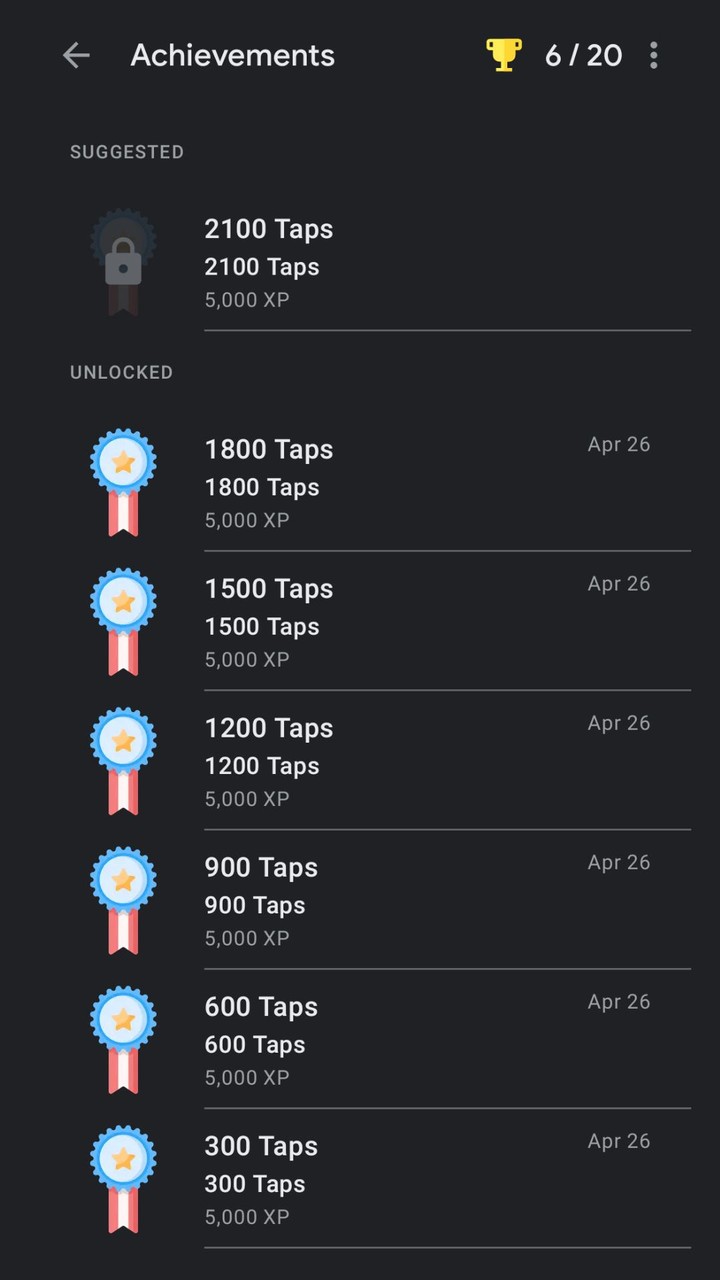Tap the 300 Taps ribbon badge
Image resolution: width=720 pixels, height=1280 pixels.
click(123, 1177)
